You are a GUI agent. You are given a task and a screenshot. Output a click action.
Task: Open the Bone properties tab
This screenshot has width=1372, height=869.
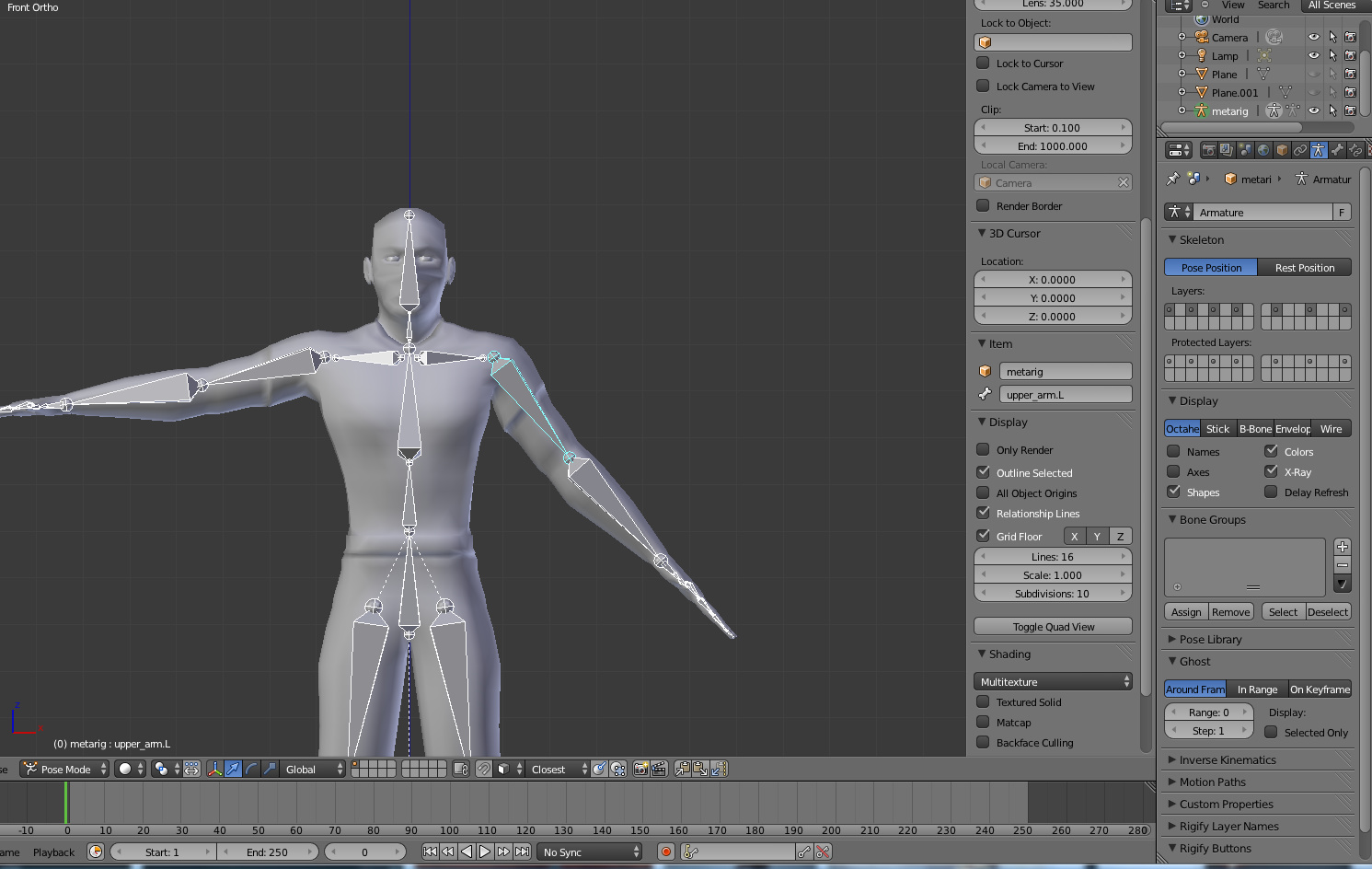[x=1337, y=150]
